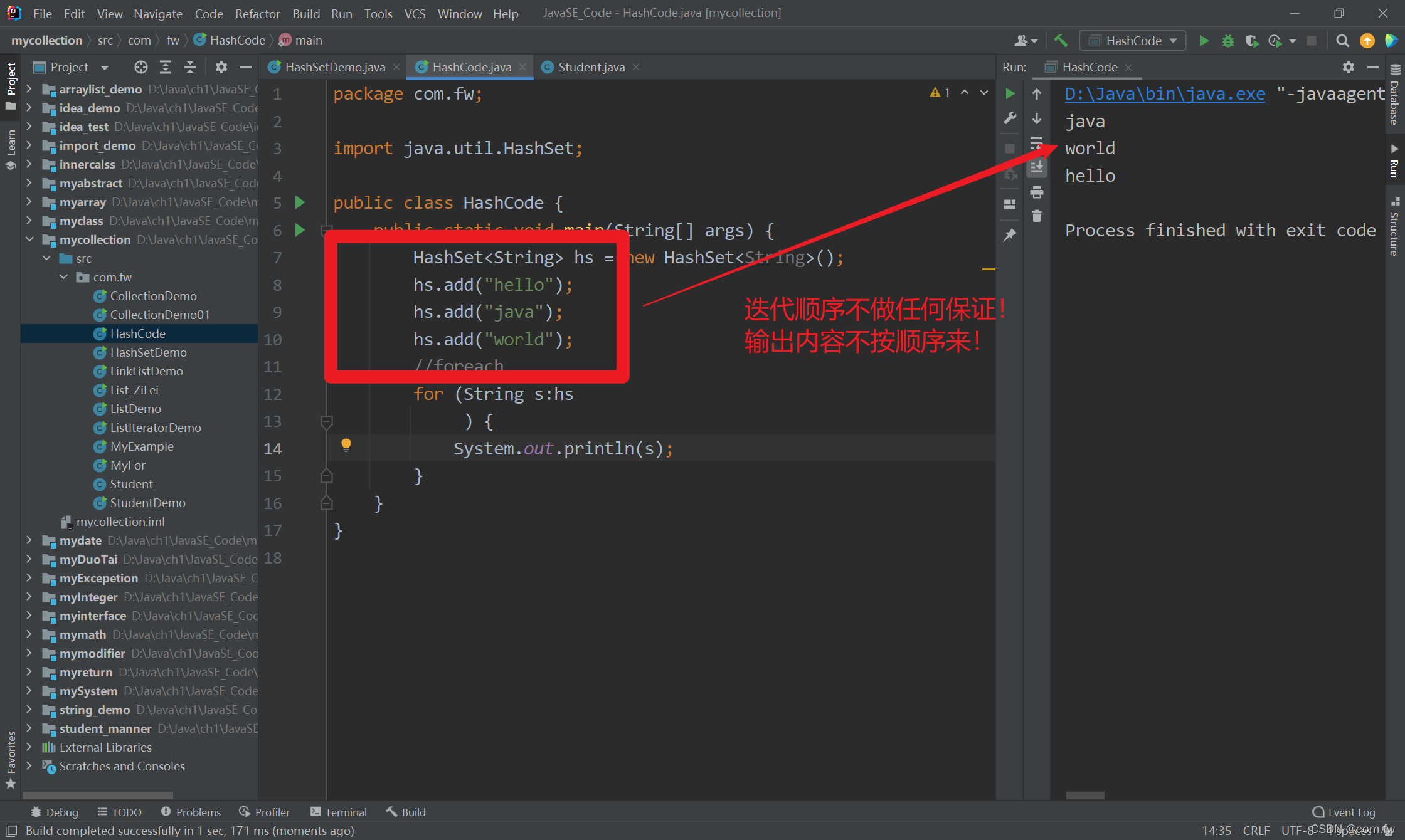Expand the mydate module tree node
This screenshot has width=1405, height=840.
click(x=29, y=540)
